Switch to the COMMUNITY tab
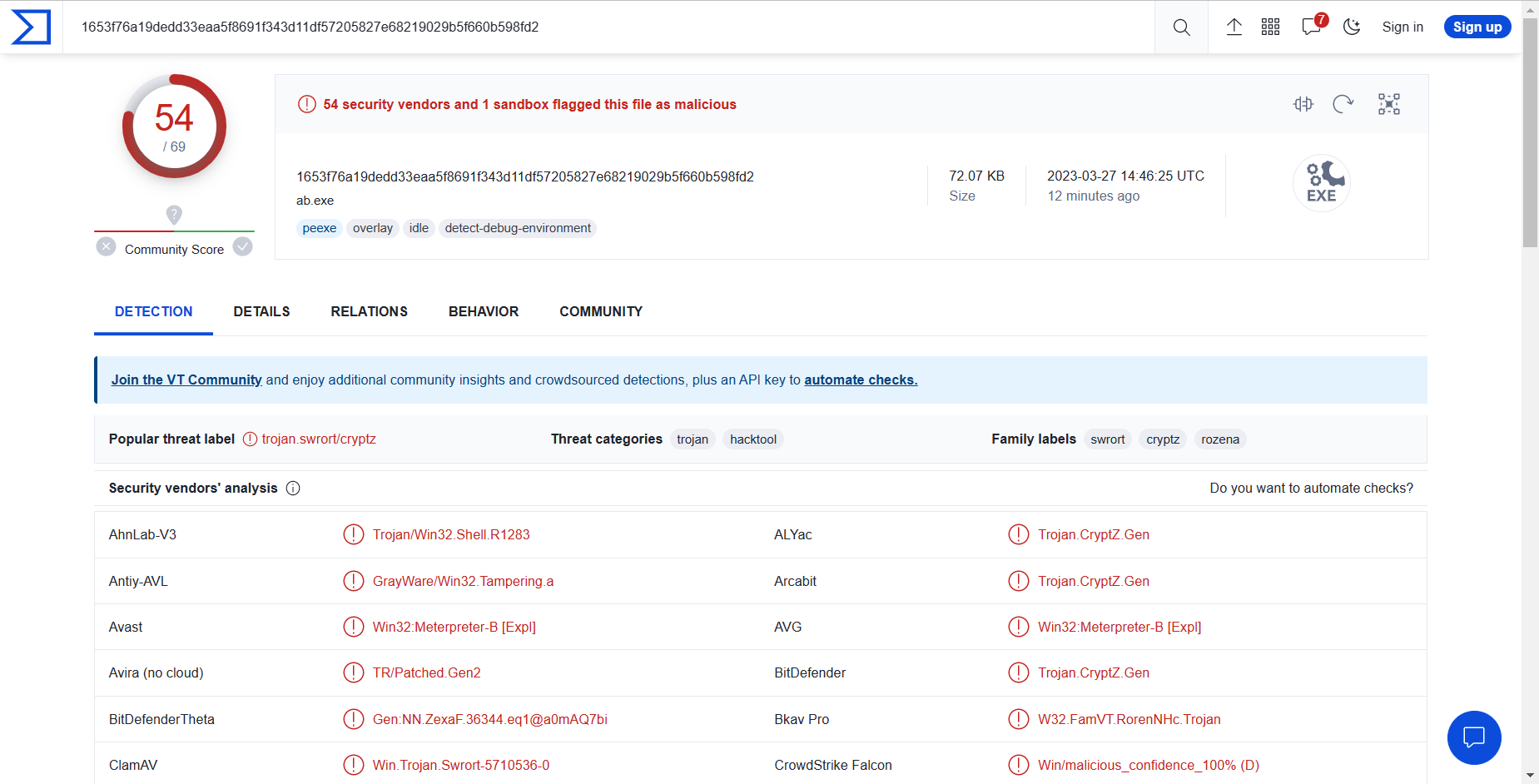Viewport: 1539px width, 784px height. 601,312
